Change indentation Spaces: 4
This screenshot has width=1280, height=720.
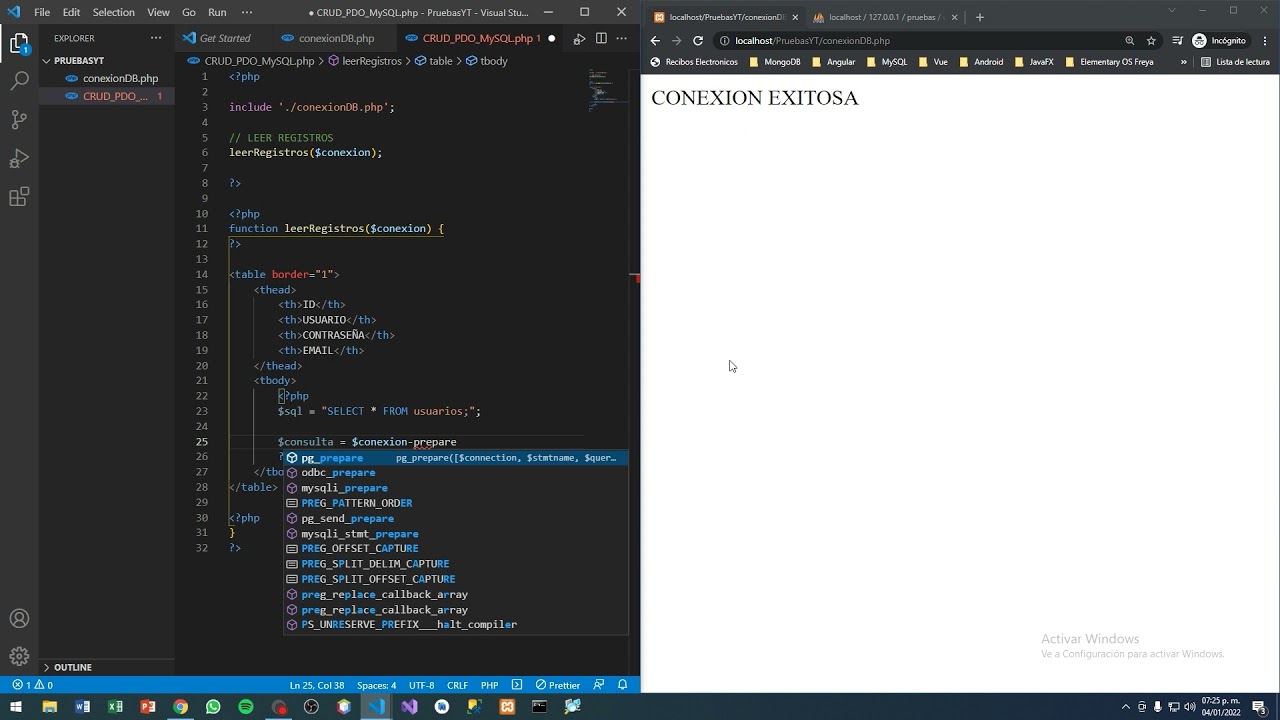376,685
